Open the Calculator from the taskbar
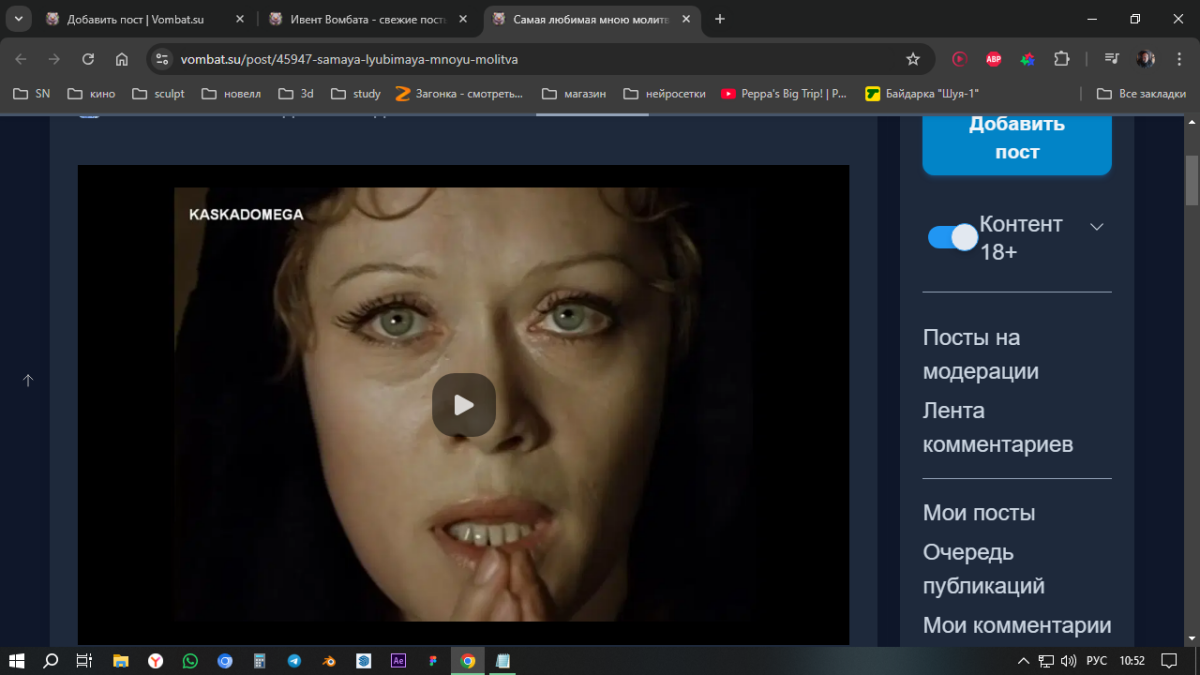 click(259, 661)
